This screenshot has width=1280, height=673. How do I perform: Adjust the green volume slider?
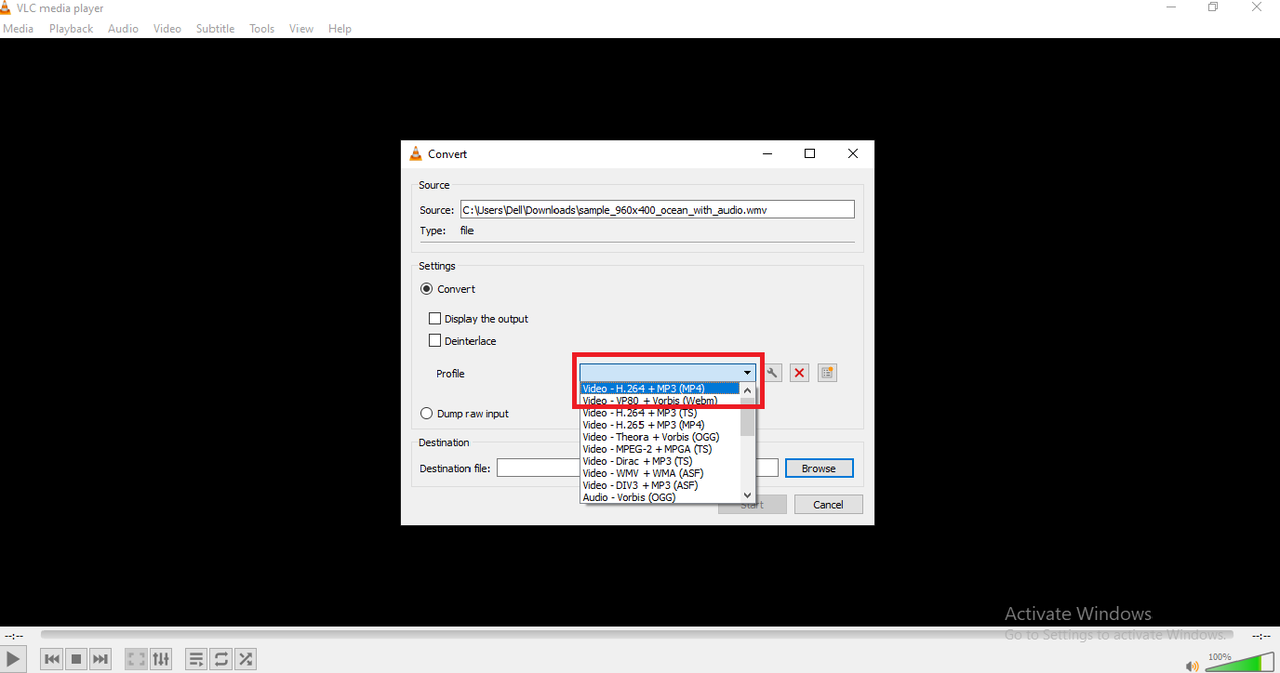pyautogui.click(x=1238, y=663)
